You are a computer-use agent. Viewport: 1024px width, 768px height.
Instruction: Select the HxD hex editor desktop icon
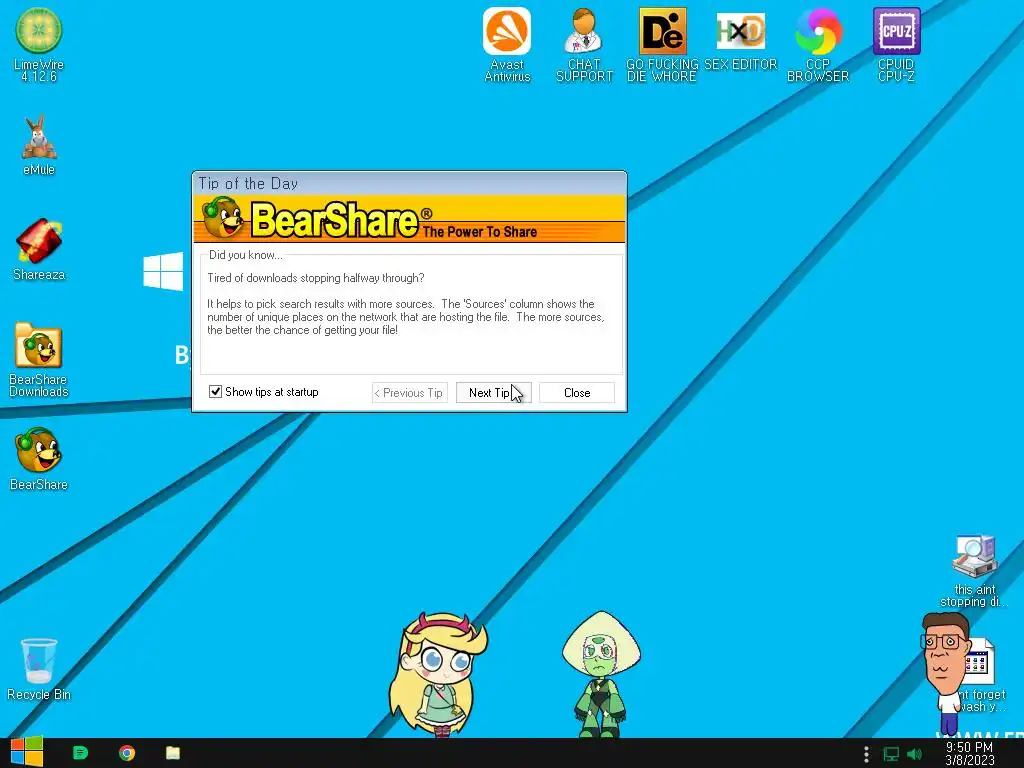tap(741, 39)
